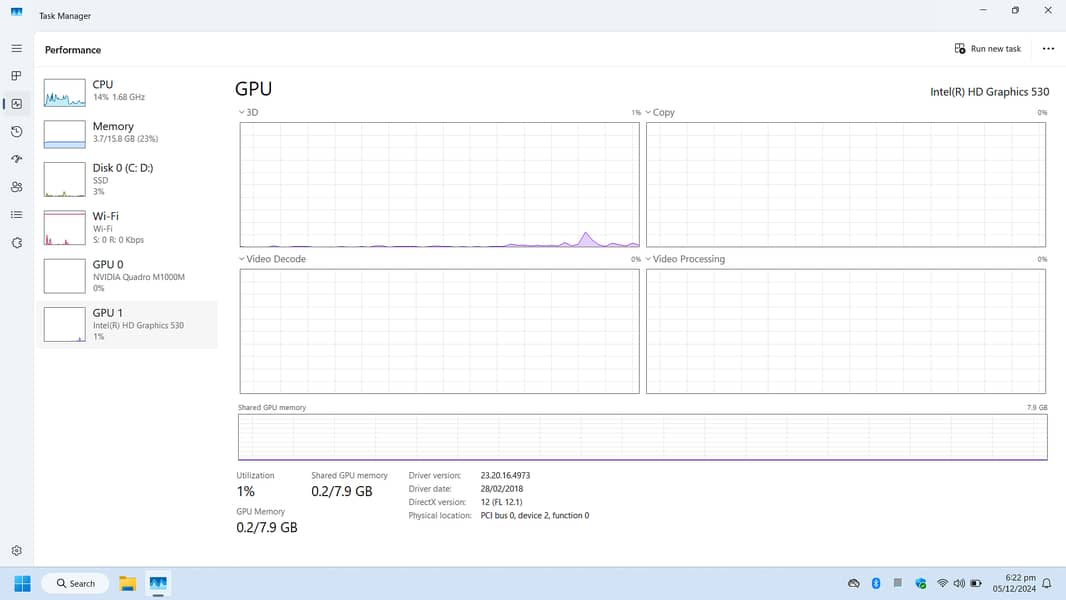Open File Explorer from the taskbar

pos(127,584)
